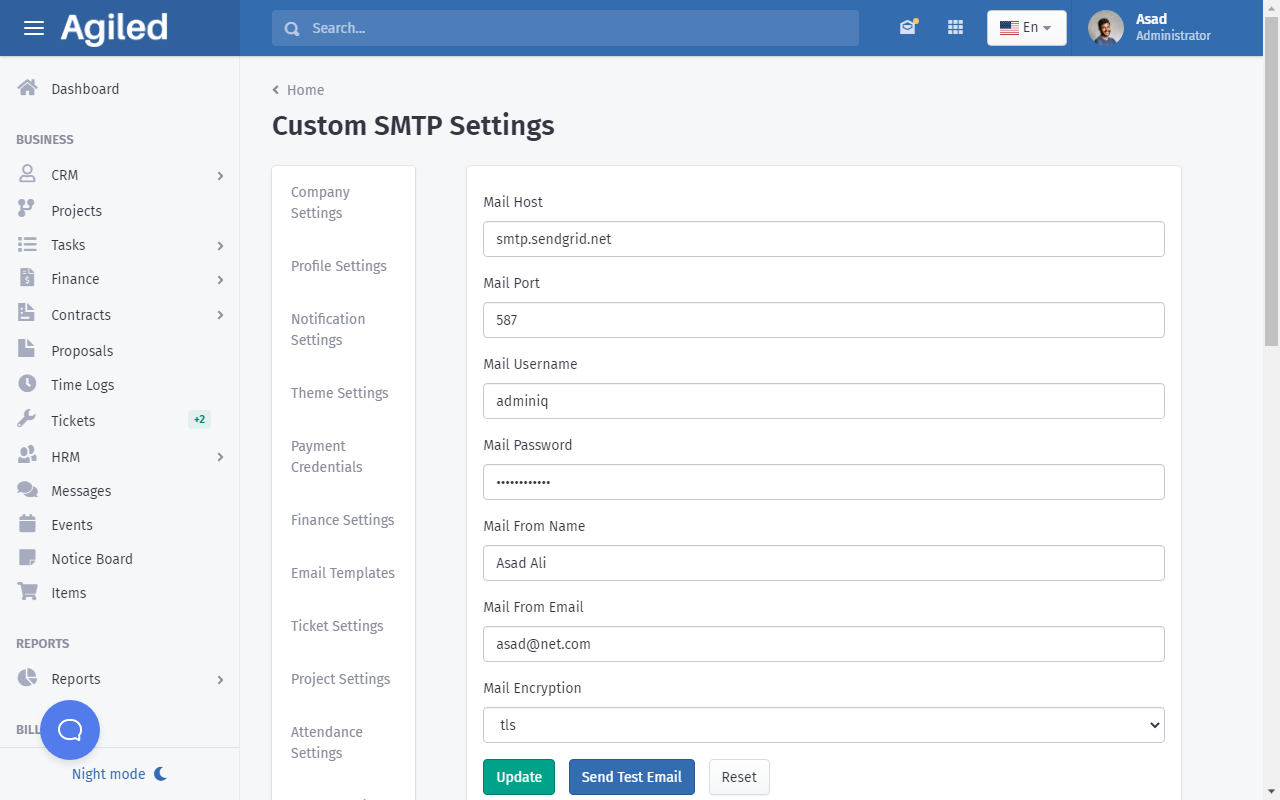This screenshot has height=800, width=1280.
Task: Go back via Home breadcrumb link
Action: [304, 90]
